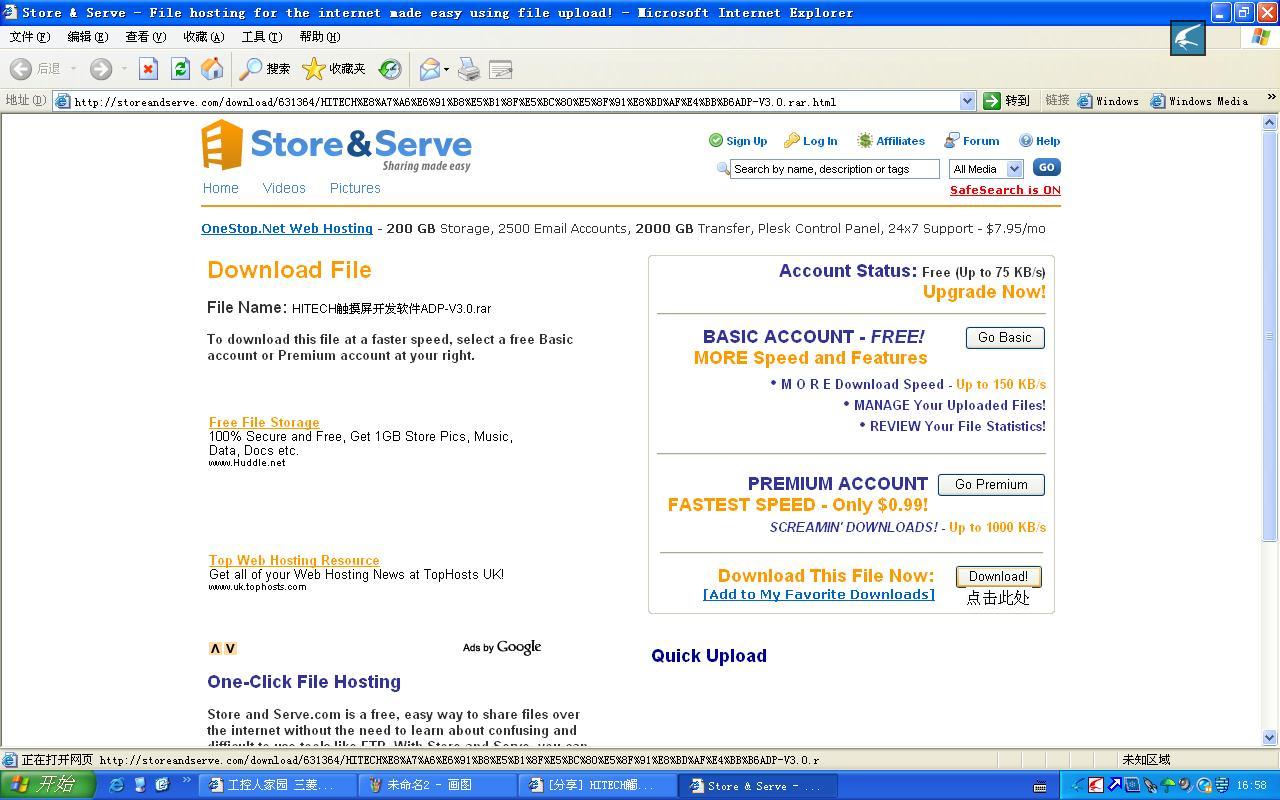This screenshot has width=1280, height=800.
Task: Click the Windows Start (开始) button
Action: point(47,785)
